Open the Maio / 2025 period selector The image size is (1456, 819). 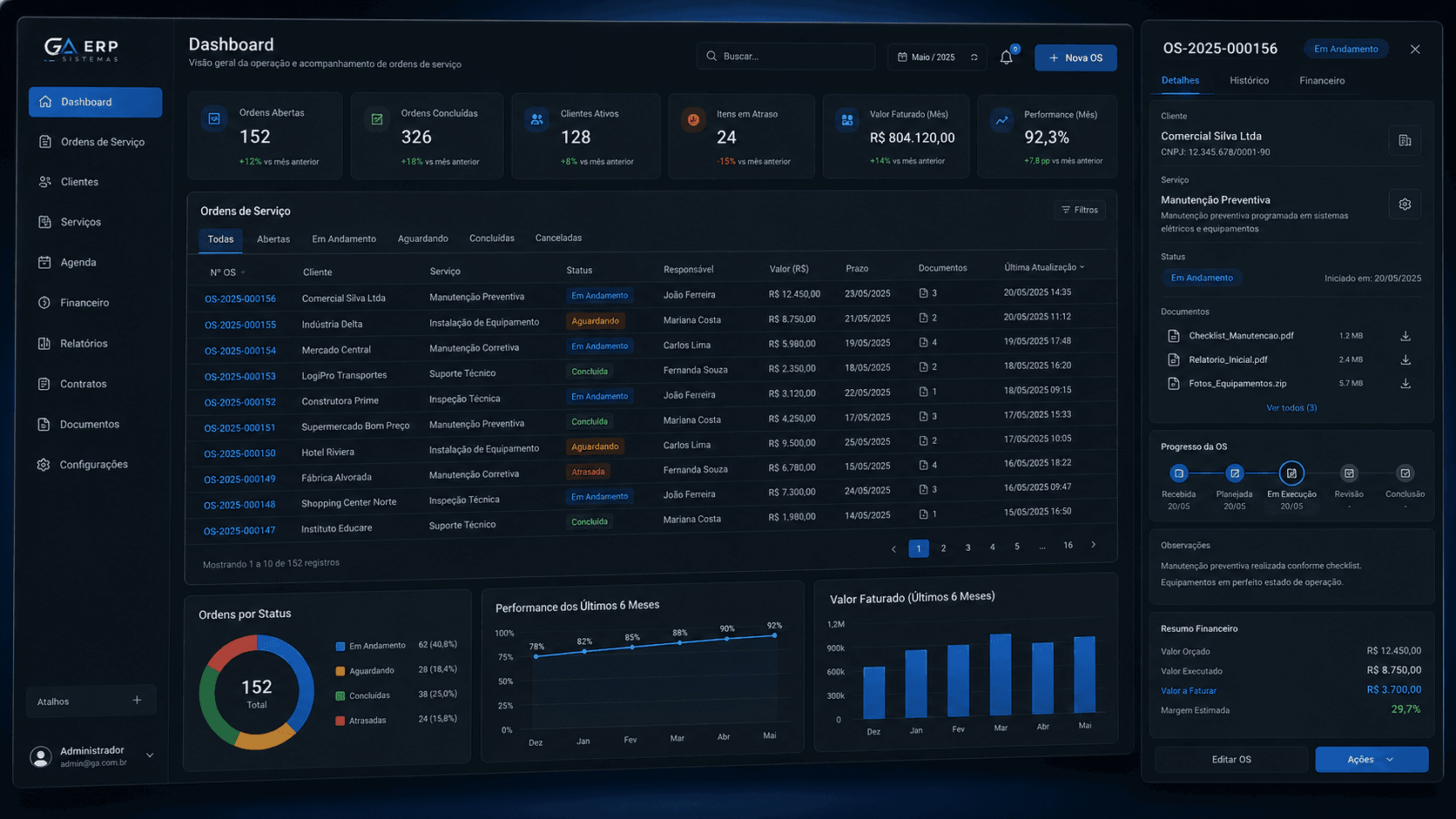(x=937, y=57)
